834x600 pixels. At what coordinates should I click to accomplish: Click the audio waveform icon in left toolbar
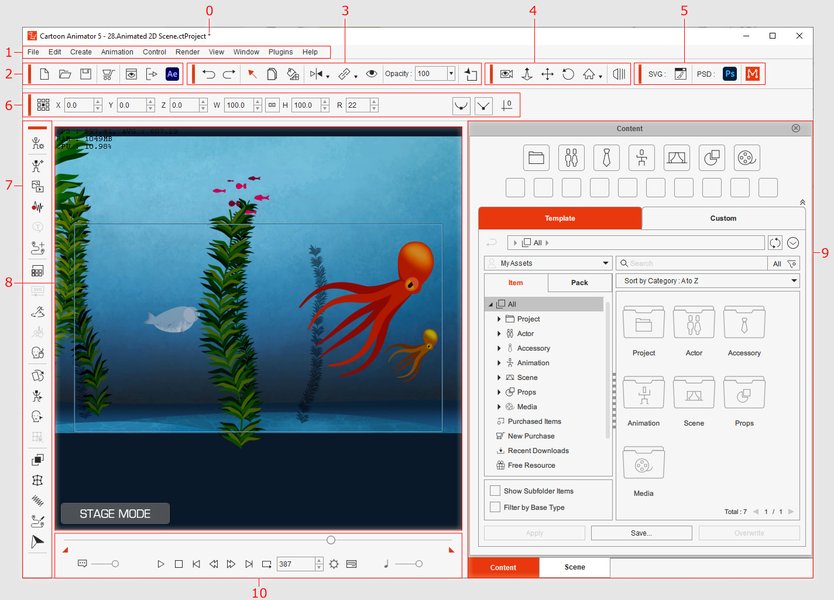click(x=37, y=206)
